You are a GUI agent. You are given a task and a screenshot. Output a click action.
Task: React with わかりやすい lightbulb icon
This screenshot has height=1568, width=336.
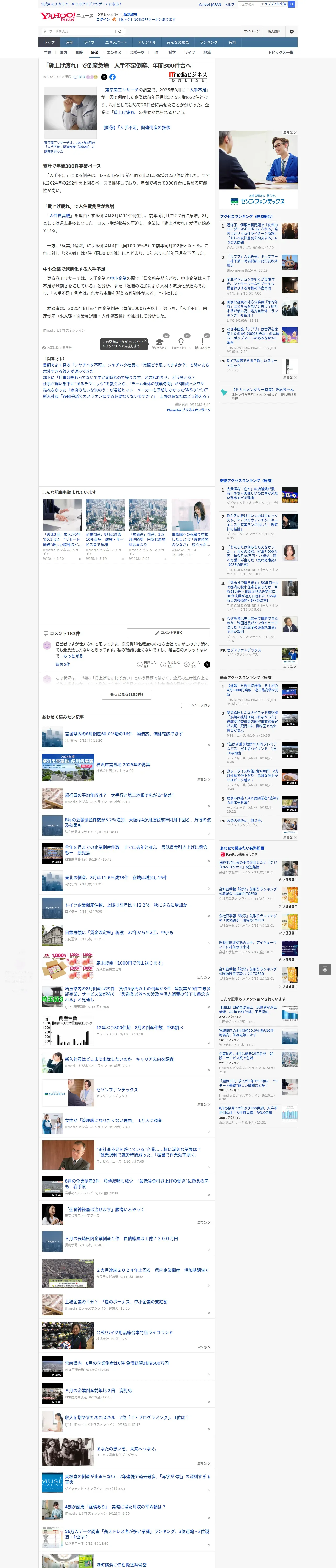[181, 342]
